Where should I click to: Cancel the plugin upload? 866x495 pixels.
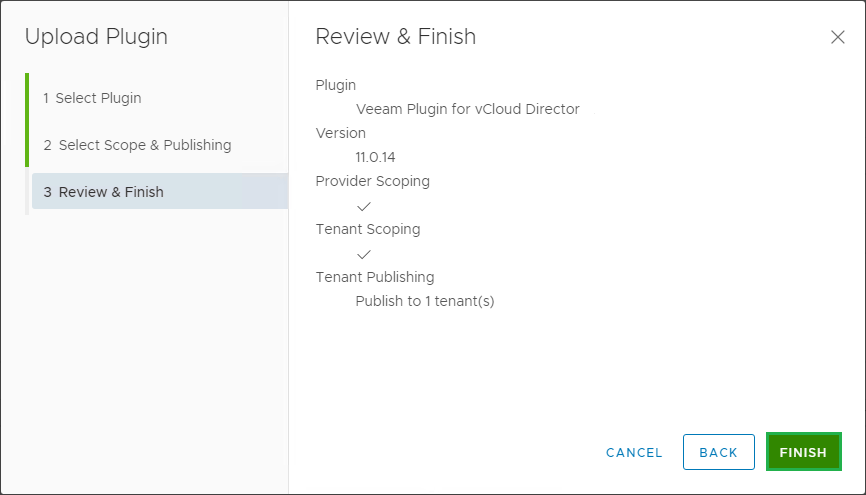tap(634, 453)
